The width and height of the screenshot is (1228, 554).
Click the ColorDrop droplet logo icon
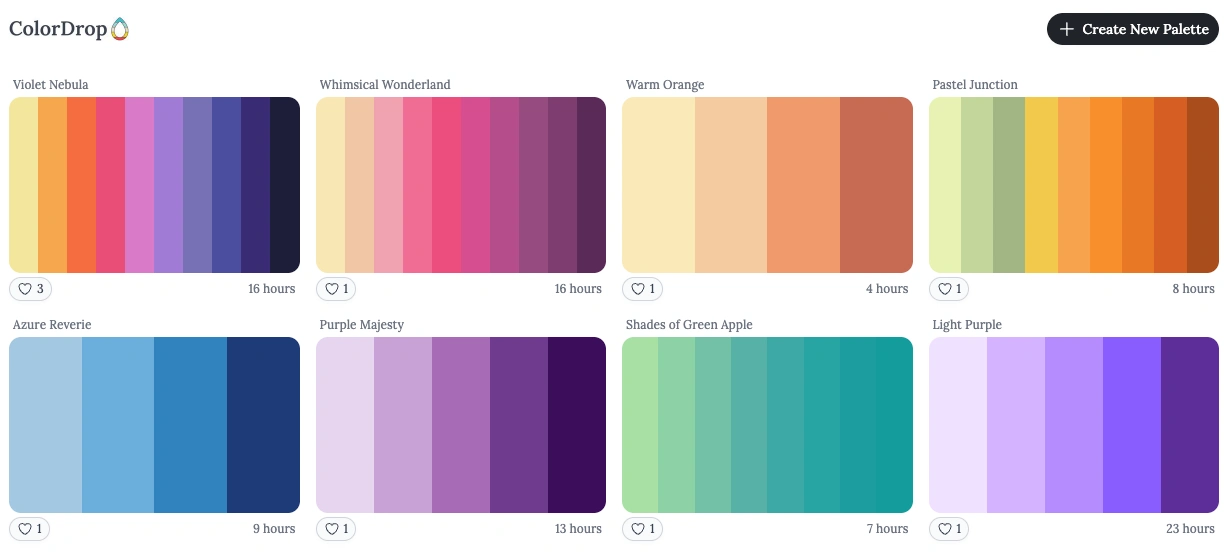click(x=120, y=29)
